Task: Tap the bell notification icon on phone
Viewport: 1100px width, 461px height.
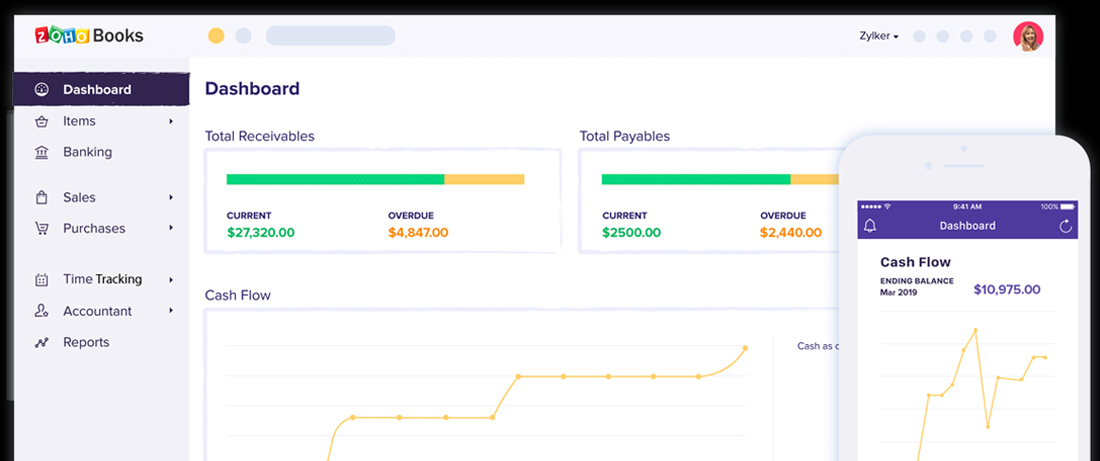Action: 870,226
